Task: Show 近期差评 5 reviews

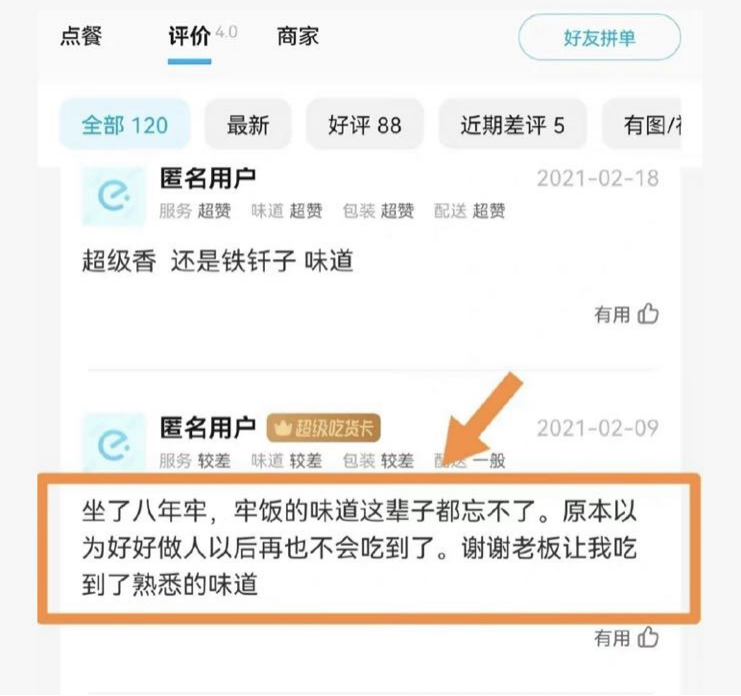Action: (x=513, y=125)
